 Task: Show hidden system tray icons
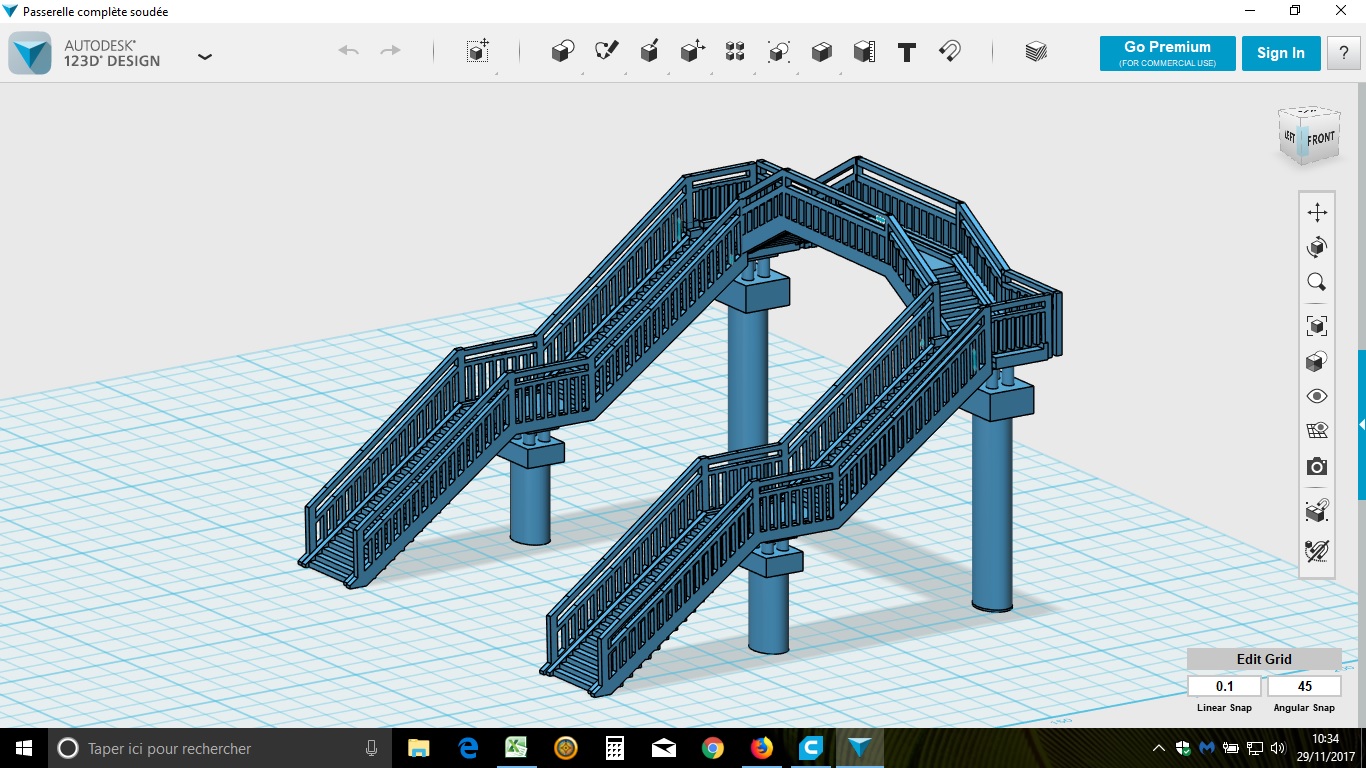coord(1159,748)
